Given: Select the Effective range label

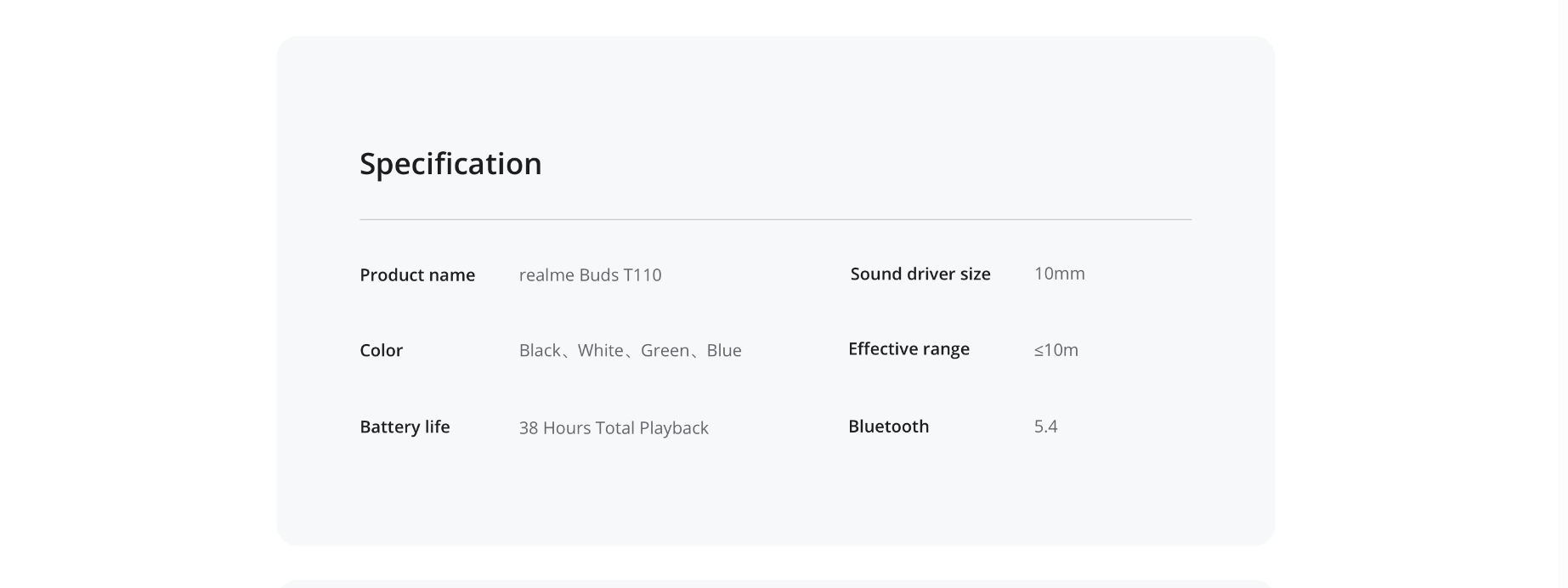Looking at the screenshot, I should (909, 349).
